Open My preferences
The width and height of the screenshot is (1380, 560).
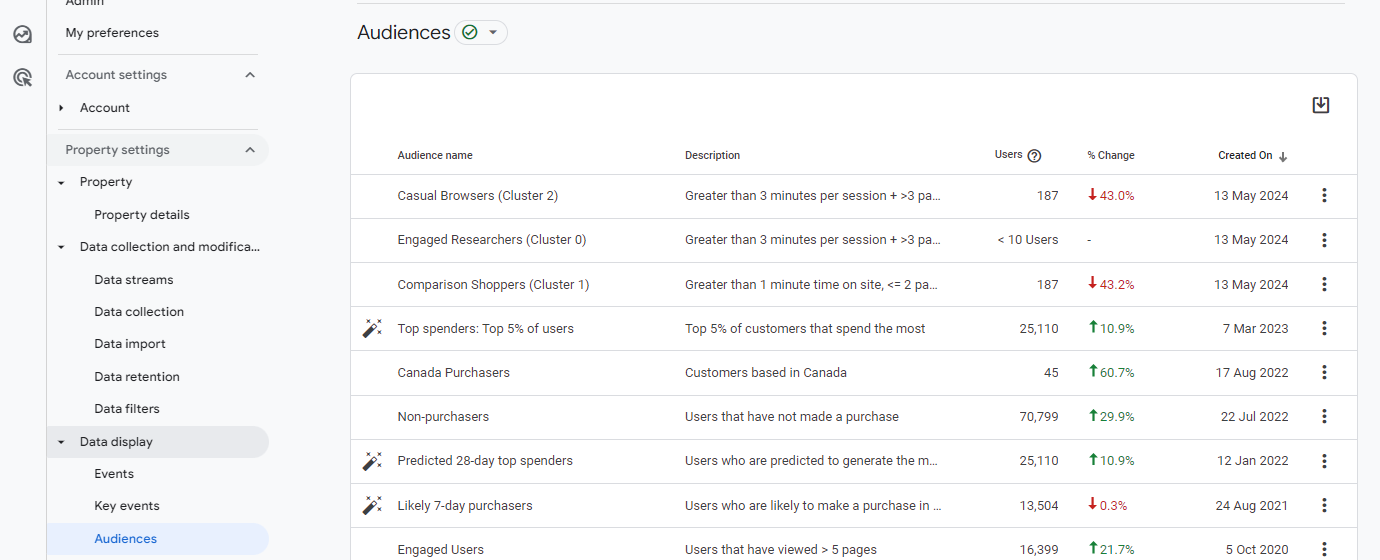pyautogui.click(x=112, y=33)
